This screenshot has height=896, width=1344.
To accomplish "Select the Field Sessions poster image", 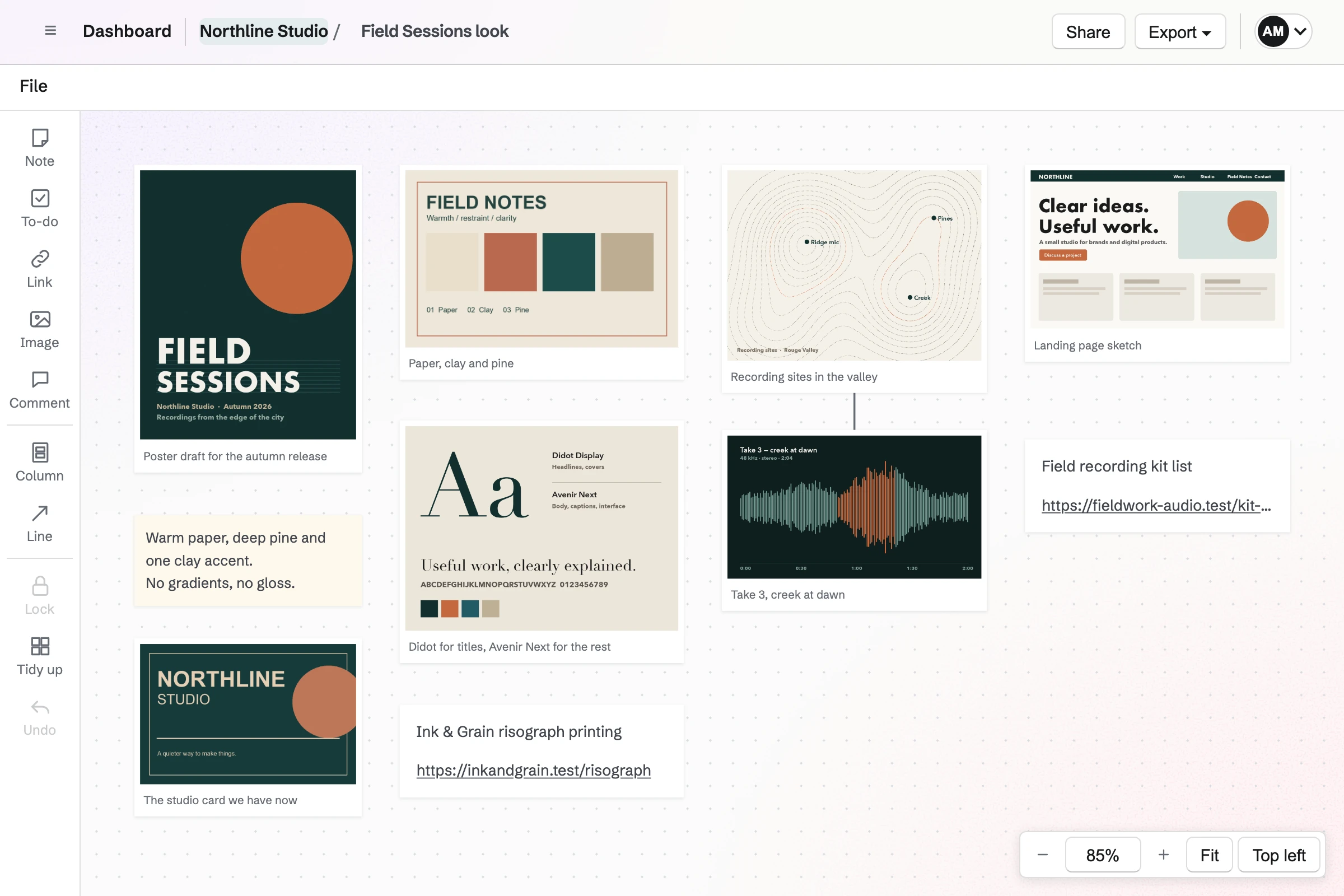I will 248,305.
